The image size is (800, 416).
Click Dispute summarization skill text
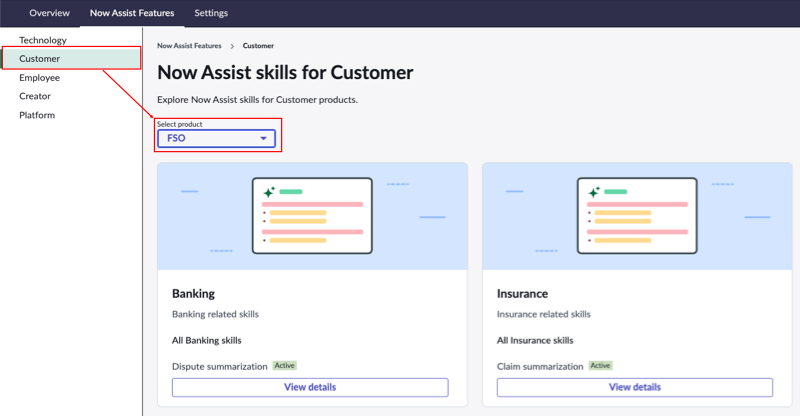click(219, 366)
